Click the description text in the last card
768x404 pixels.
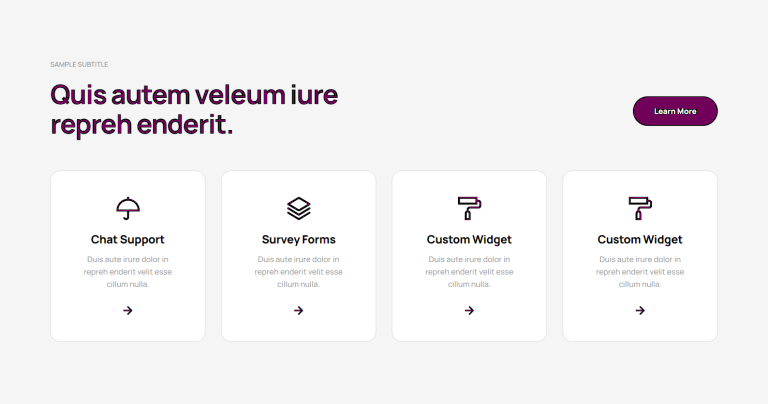click(x=640, y=272)
